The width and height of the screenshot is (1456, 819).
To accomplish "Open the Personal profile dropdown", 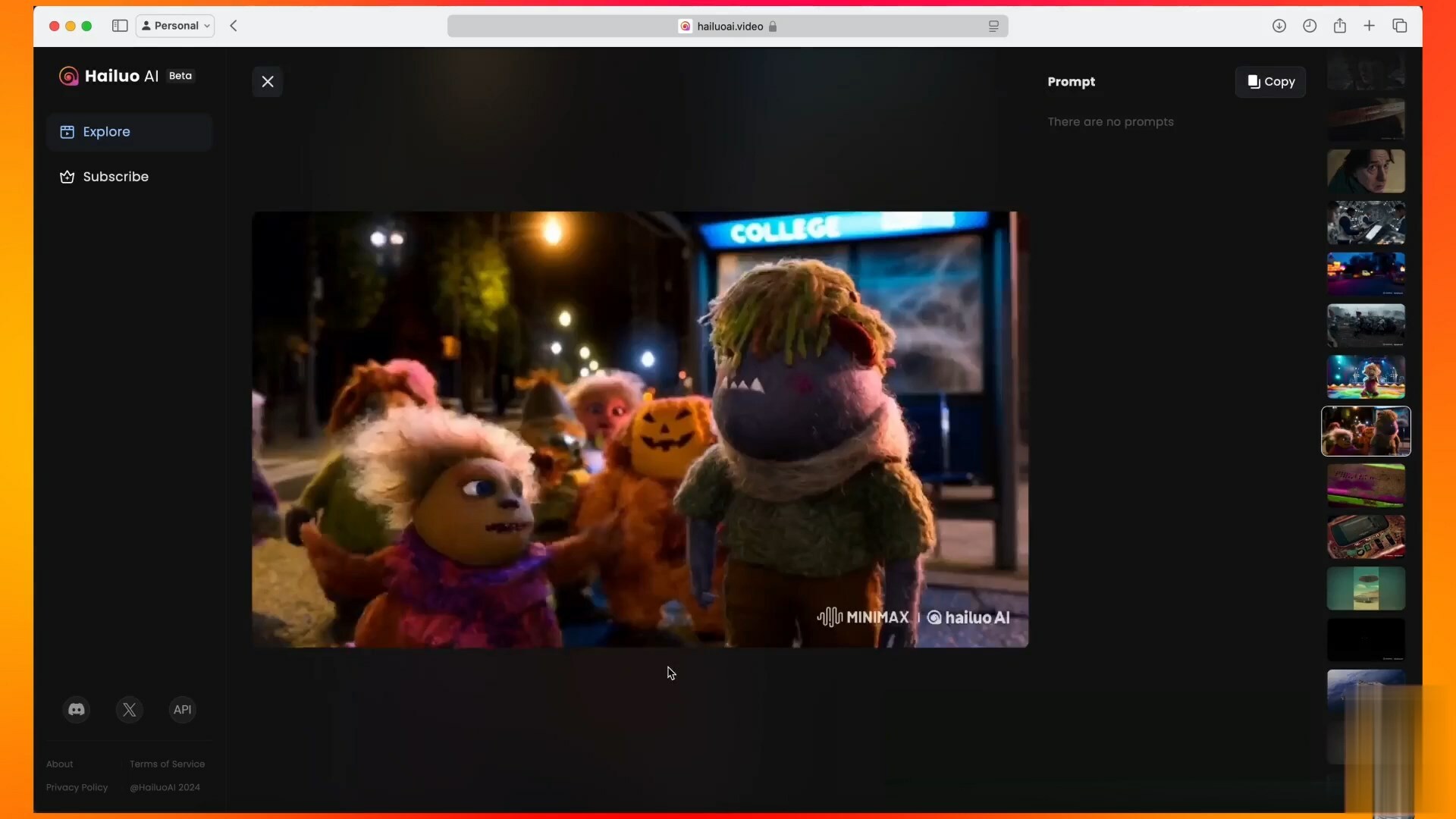I will [175, 26].
